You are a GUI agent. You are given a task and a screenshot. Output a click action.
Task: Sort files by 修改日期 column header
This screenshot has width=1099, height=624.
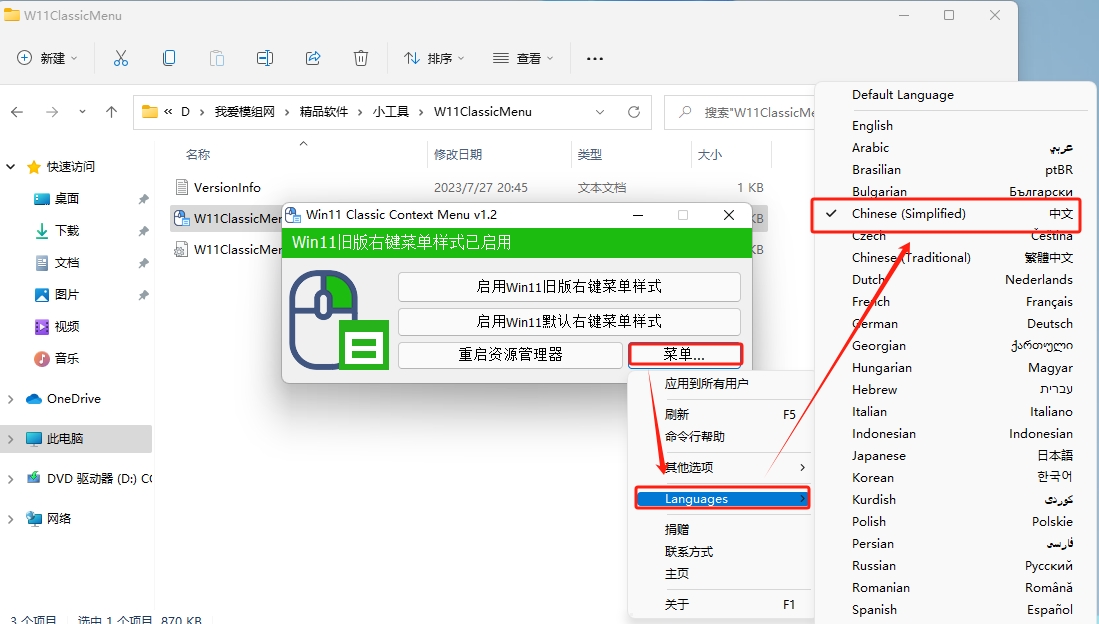[x=458, y=155]
